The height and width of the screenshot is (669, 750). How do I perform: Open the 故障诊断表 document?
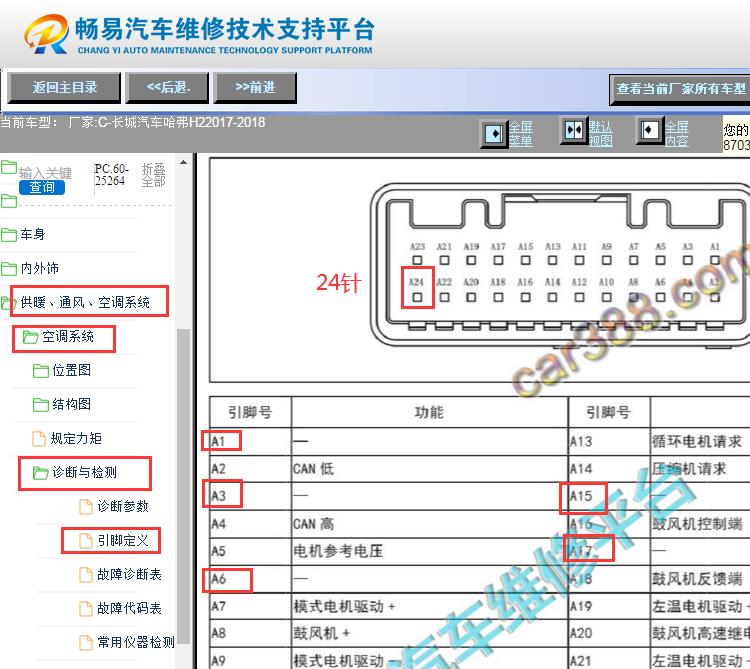click(x=129, y=574)
